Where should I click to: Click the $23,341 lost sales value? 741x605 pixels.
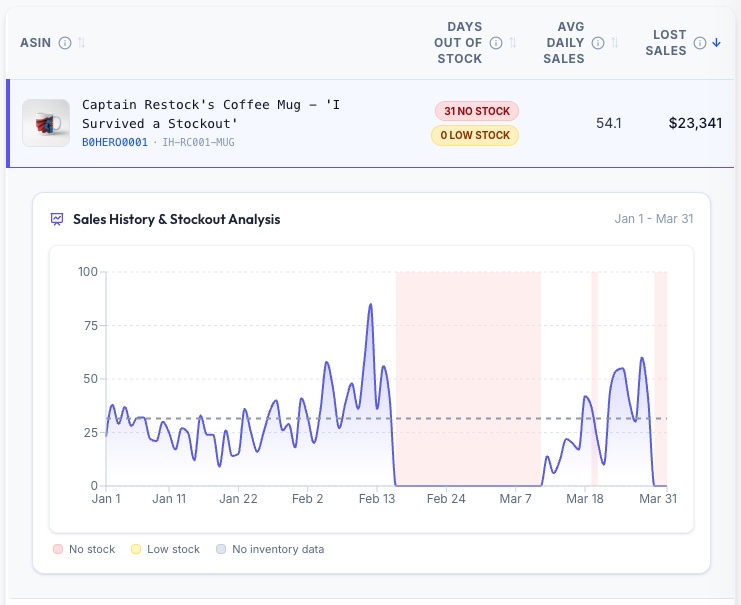point(695,123)
